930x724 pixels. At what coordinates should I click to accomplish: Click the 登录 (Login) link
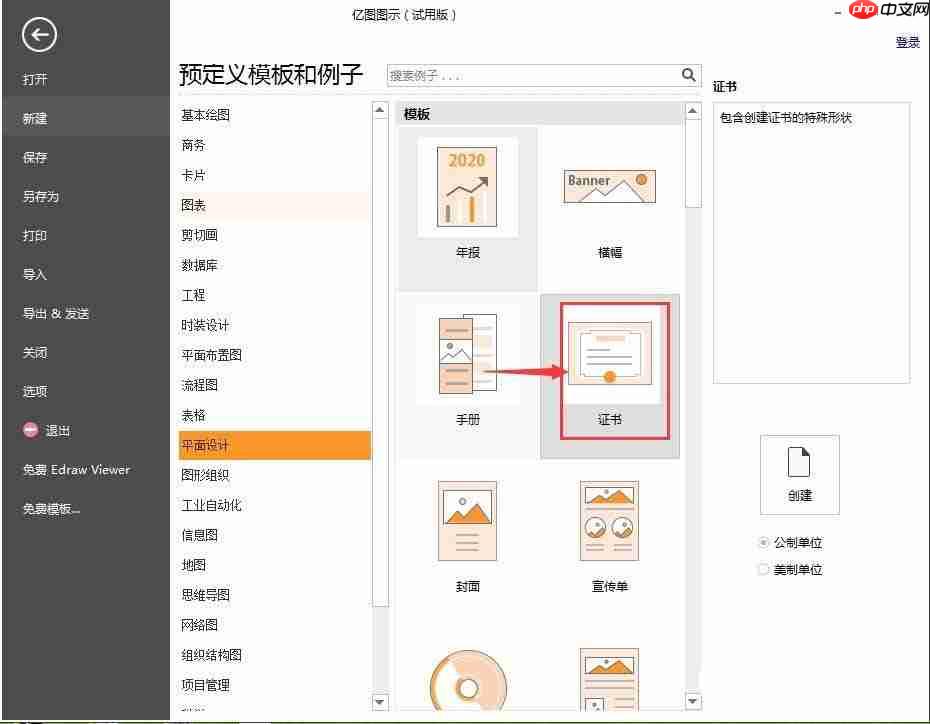point(906,42)
